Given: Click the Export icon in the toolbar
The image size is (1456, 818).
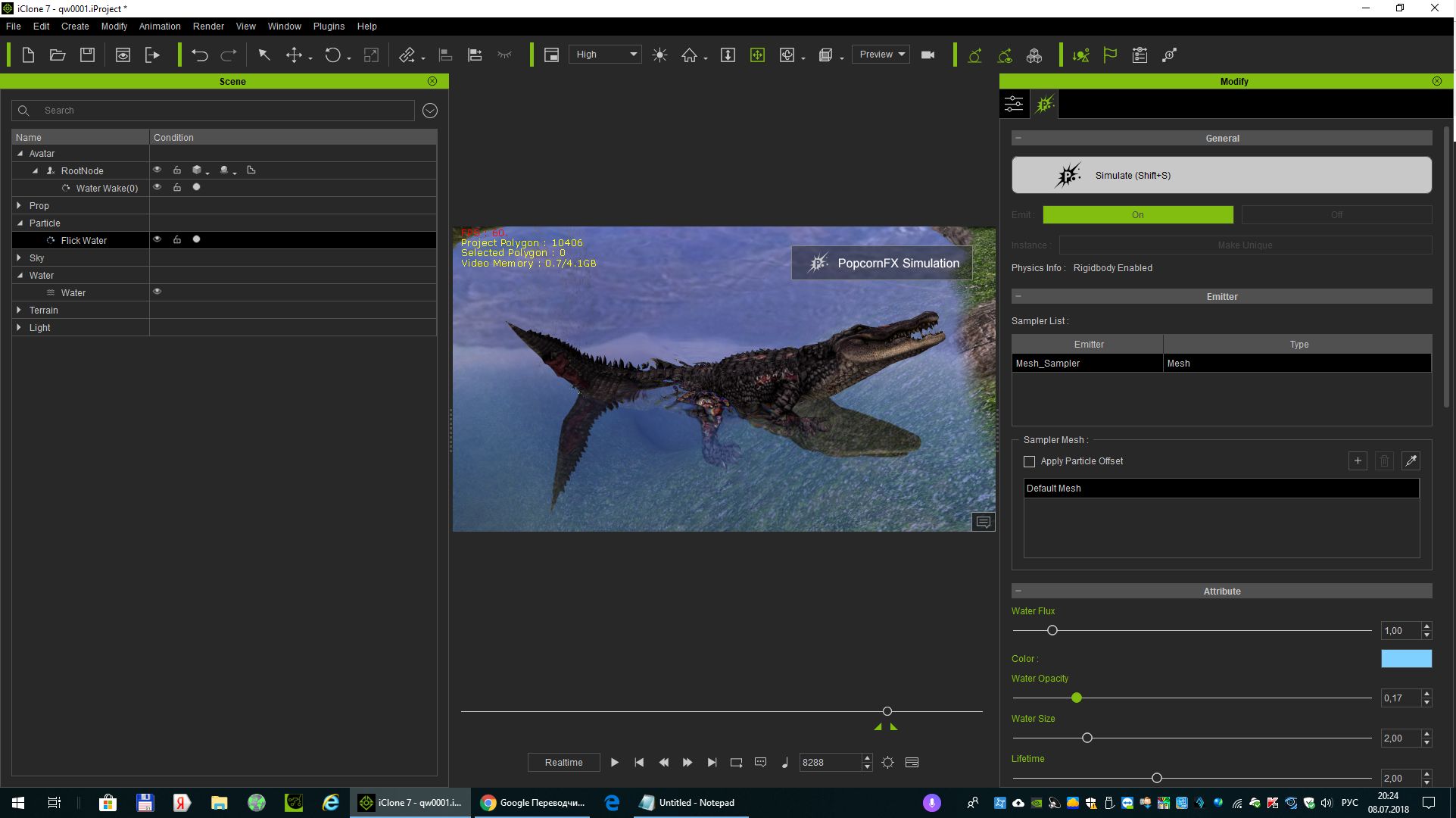Looking at the screenshot, I should [x=152, y=55].
